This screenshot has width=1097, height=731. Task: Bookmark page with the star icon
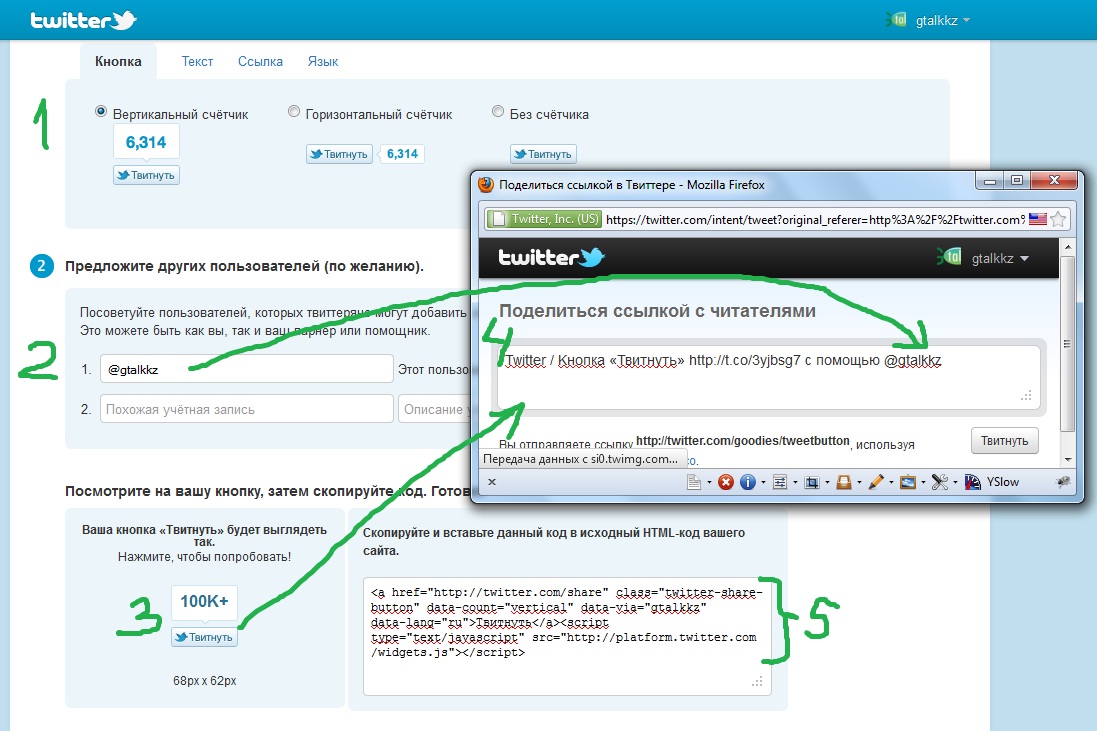(x=1059, y=219)
